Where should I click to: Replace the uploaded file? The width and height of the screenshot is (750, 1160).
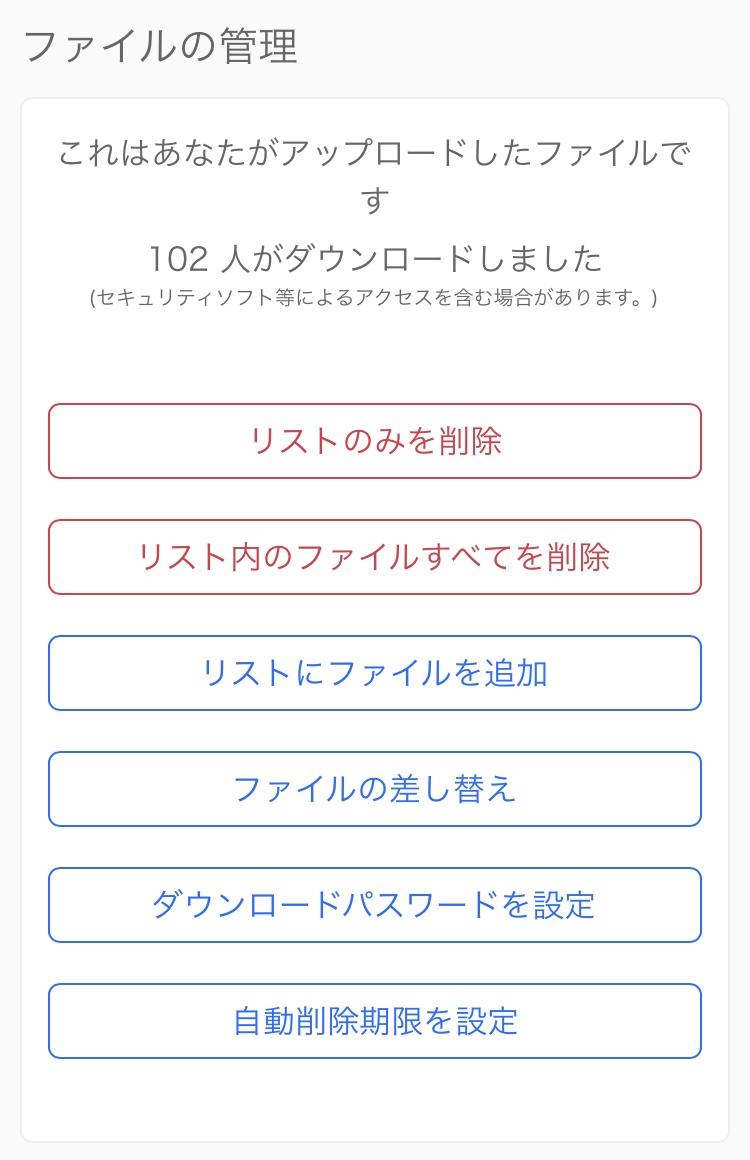375,789
